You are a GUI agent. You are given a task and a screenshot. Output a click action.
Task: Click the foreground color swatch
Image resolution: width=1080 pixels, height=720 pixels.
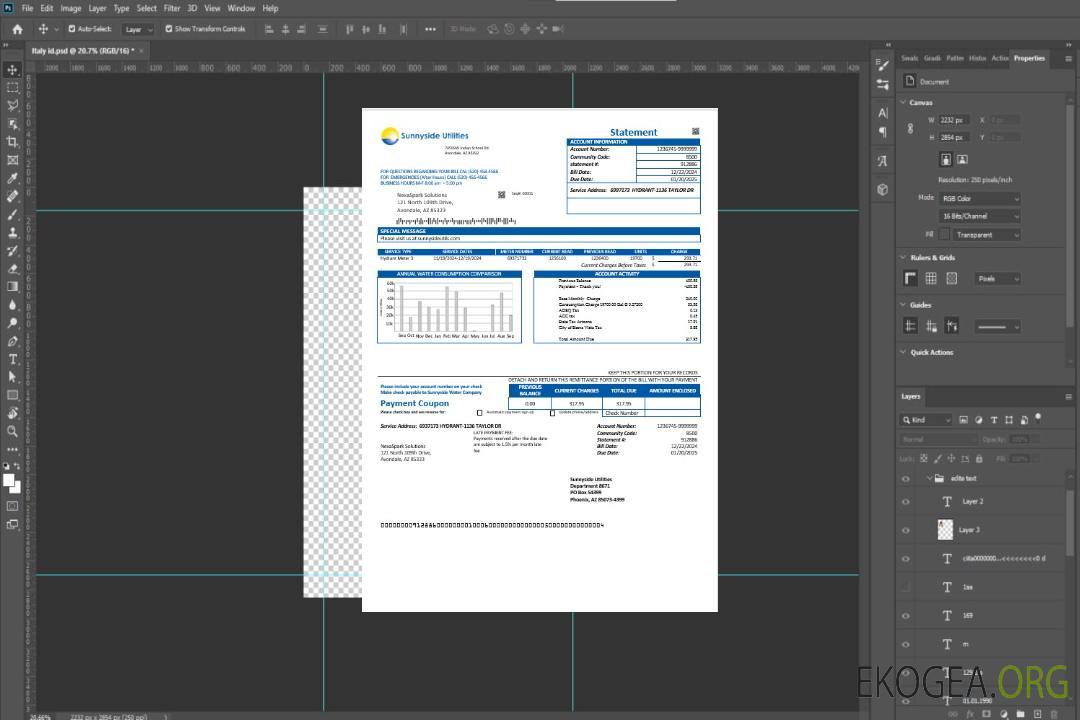(x=9, y=481)
